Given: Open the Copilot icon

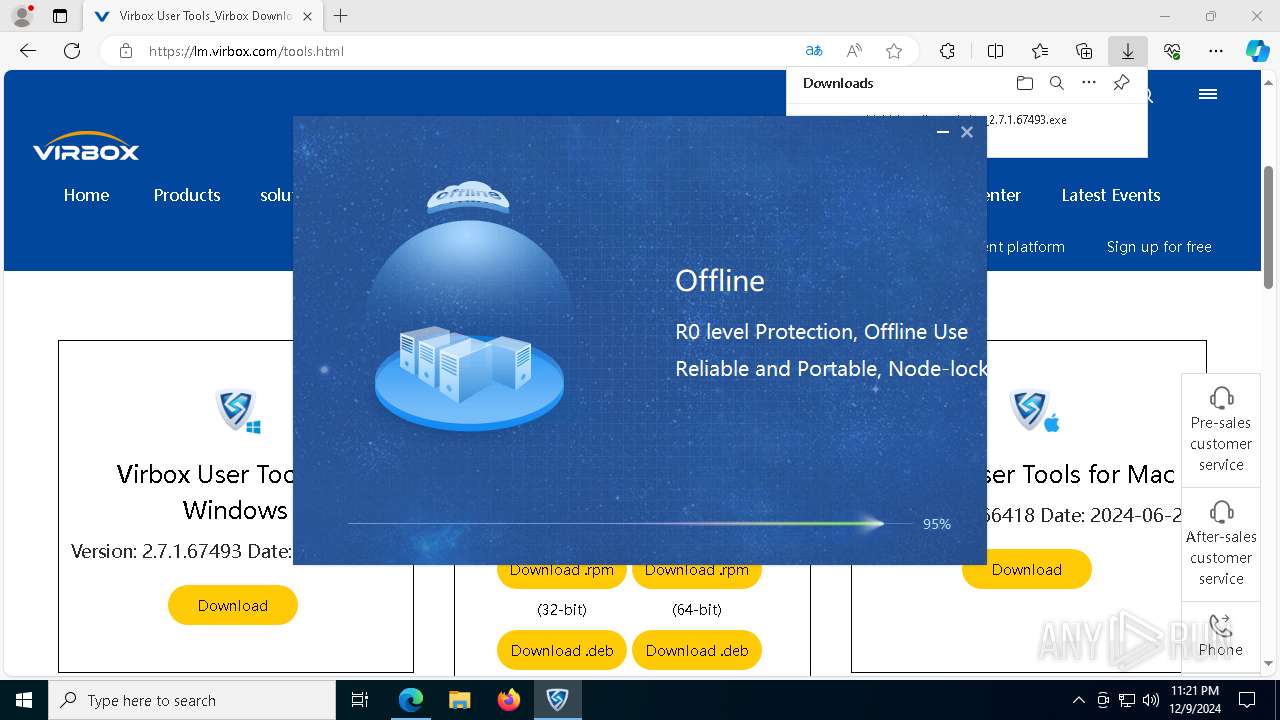Looking at the screenshot, I should (x=1258, y=51).
